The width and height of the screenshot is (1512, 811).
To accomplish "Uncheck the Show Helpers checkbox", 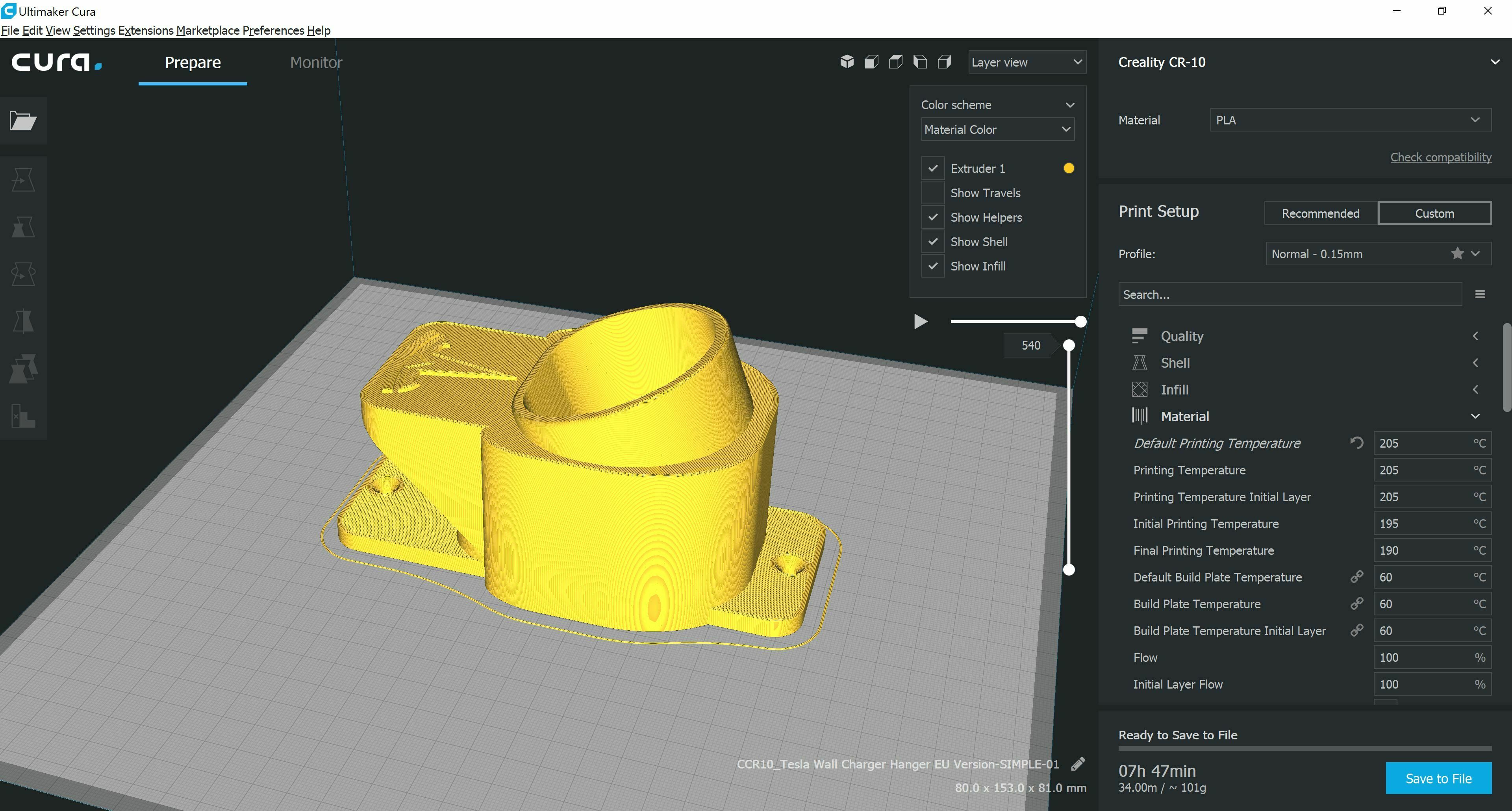I will 933,217.
